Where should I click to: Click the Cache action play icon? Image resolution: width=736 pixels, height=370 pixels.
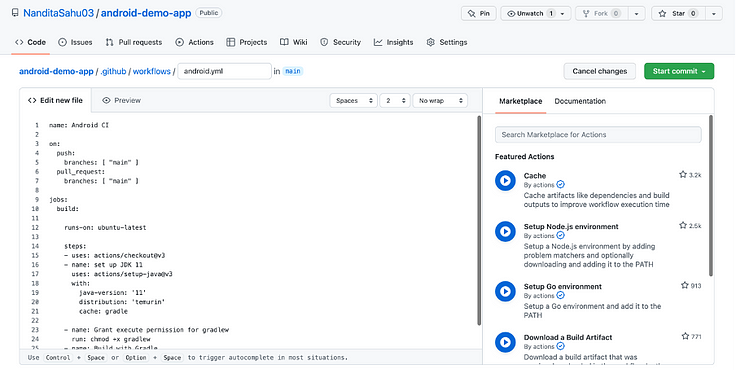[x=505, y=180]
